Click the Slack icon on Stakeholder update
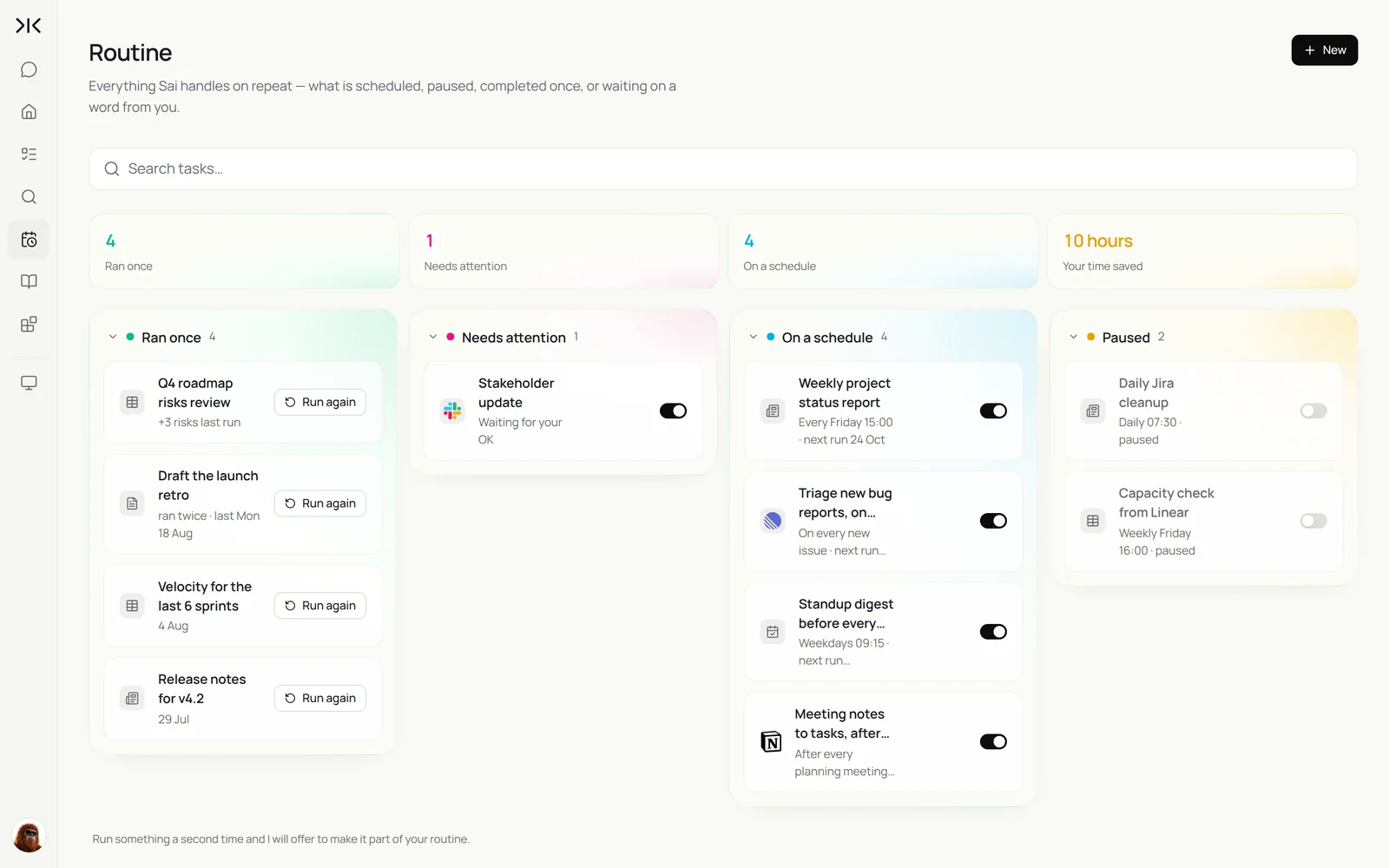1389x868 pixels. (452, 411)
